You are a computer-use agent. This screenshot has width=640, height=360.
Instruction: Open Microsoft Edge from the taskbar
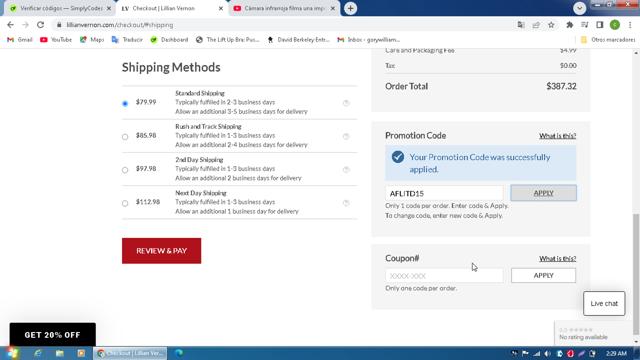179,353
